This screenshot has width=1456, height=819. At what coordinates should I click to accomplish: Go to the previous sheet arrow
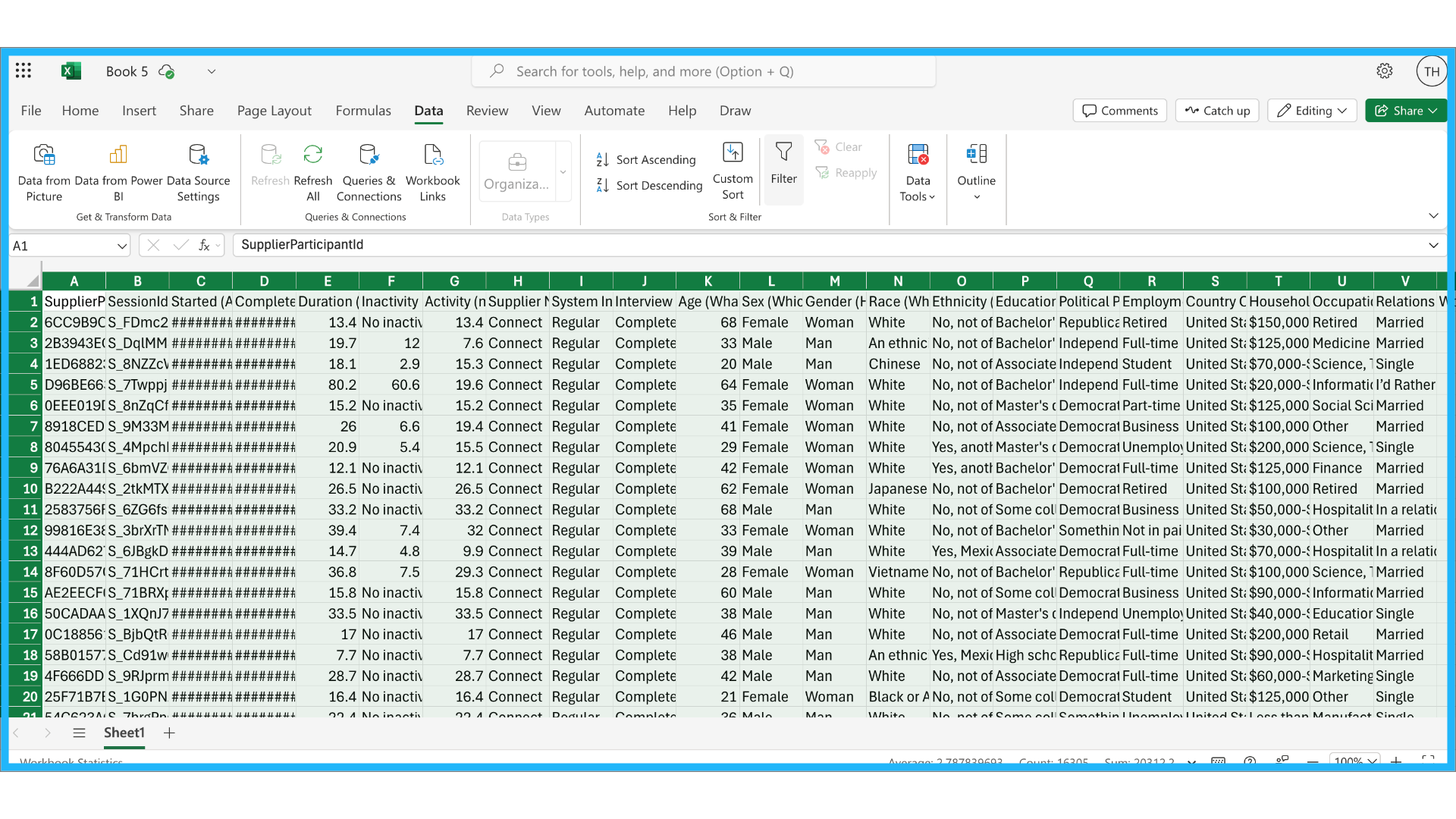pos(16,733)
